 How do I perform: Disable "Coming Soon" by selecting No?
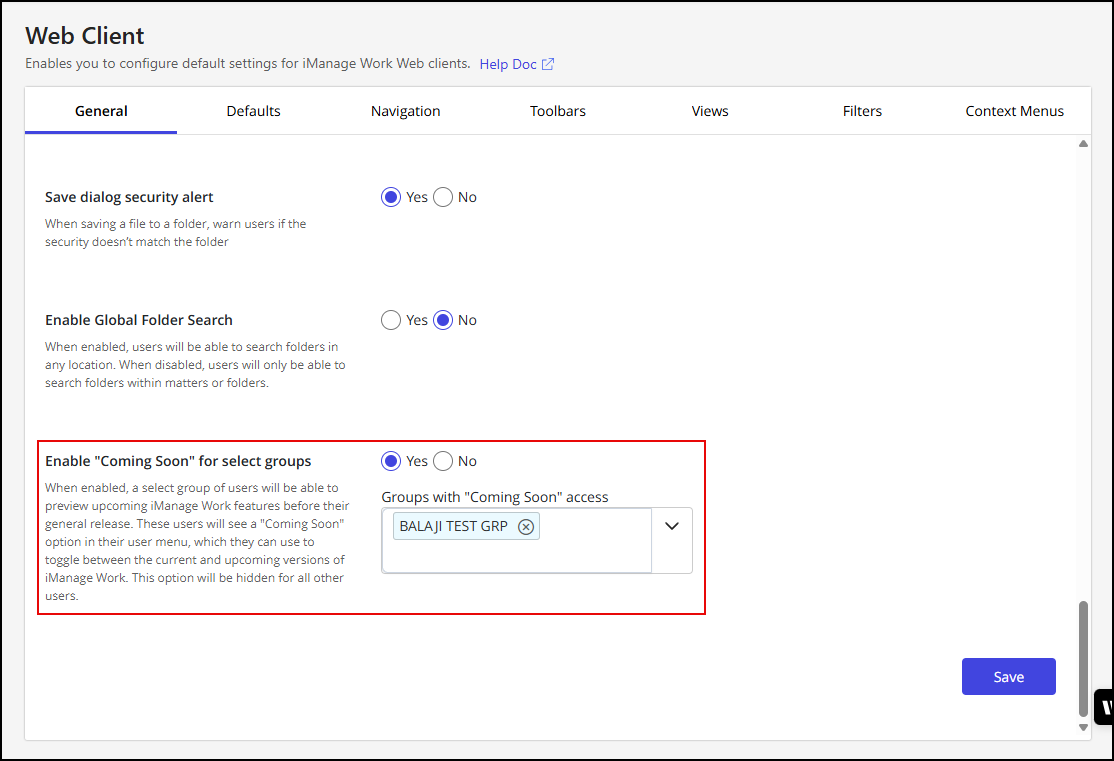click(443, 461)
